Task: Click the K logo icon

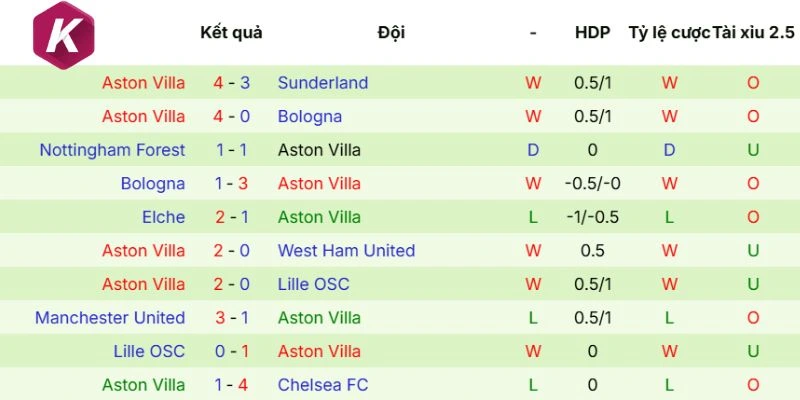Action: 64,35
